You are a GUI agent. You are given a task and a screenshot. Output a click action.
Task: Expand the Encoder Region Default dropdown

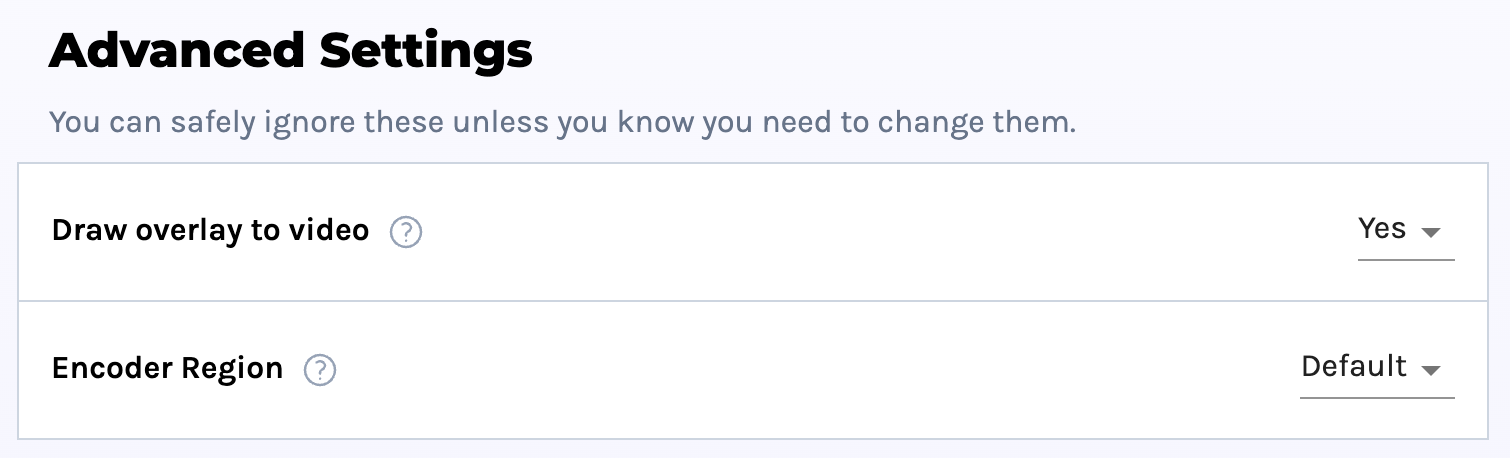[1377, 372]
